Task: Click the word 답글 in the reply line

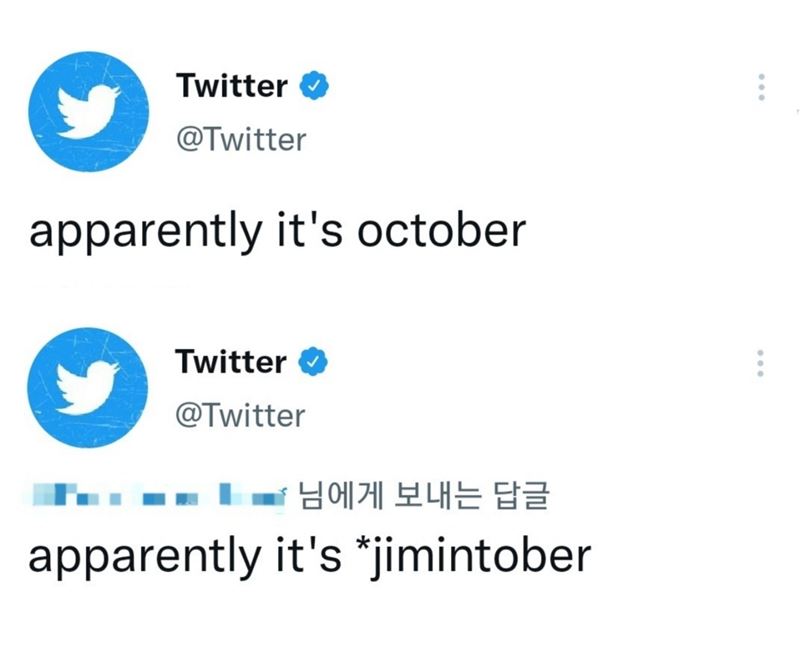Action: click(520, 495)
